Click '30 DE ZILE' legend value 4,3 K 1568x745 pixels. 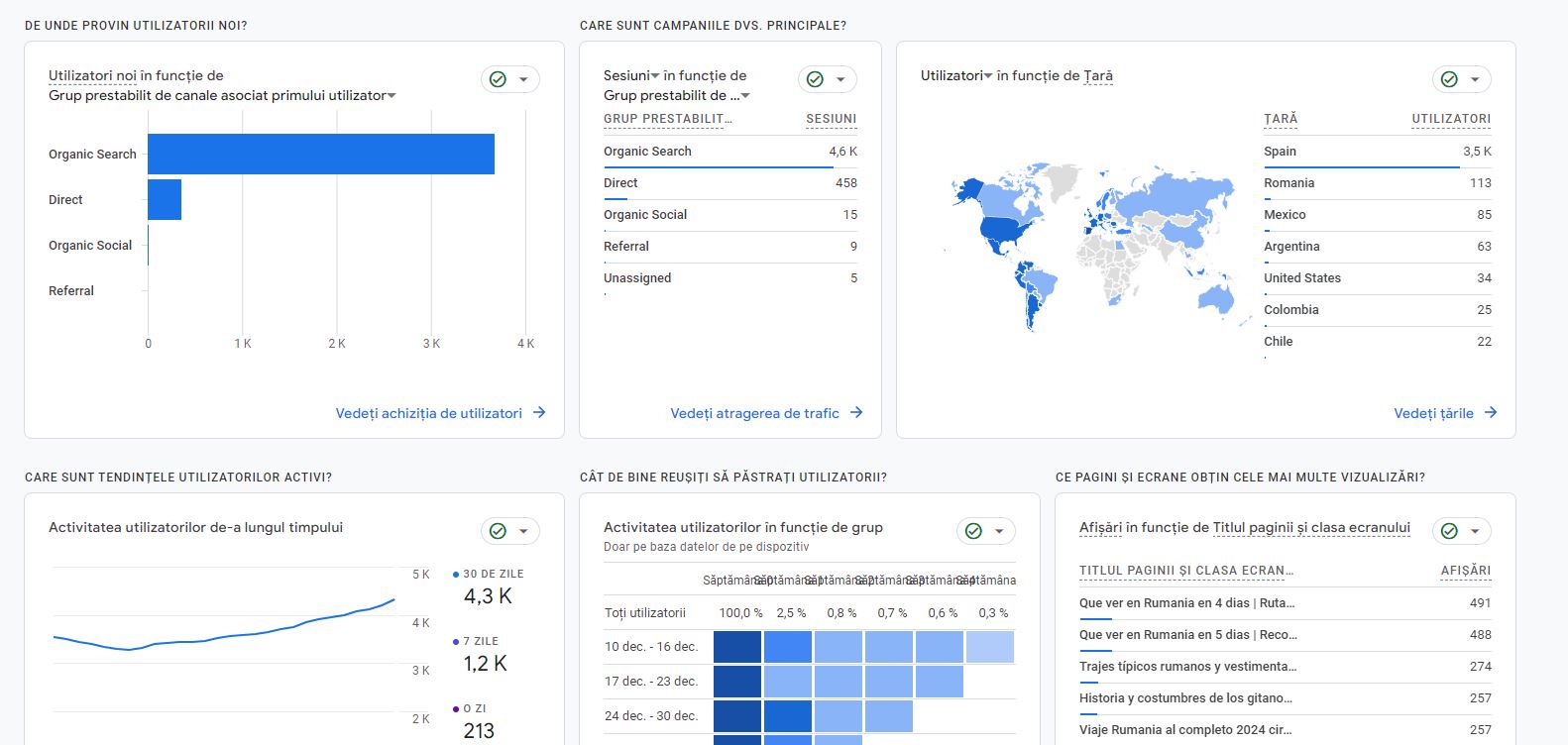pyautogui.click(x=488, y=596)
